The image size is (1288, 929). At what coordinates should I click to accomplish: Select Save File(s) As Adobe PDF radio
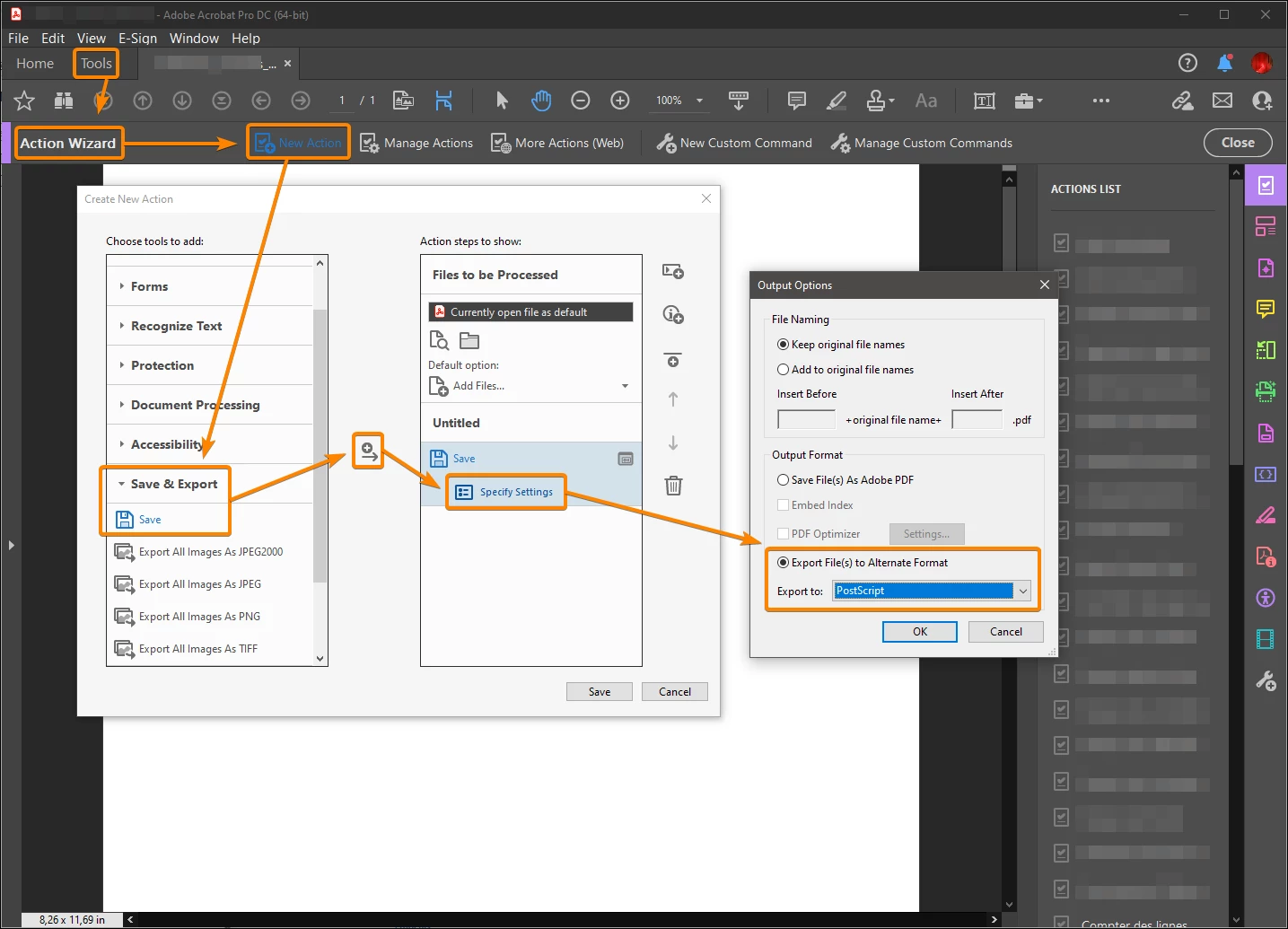(783, 480)
